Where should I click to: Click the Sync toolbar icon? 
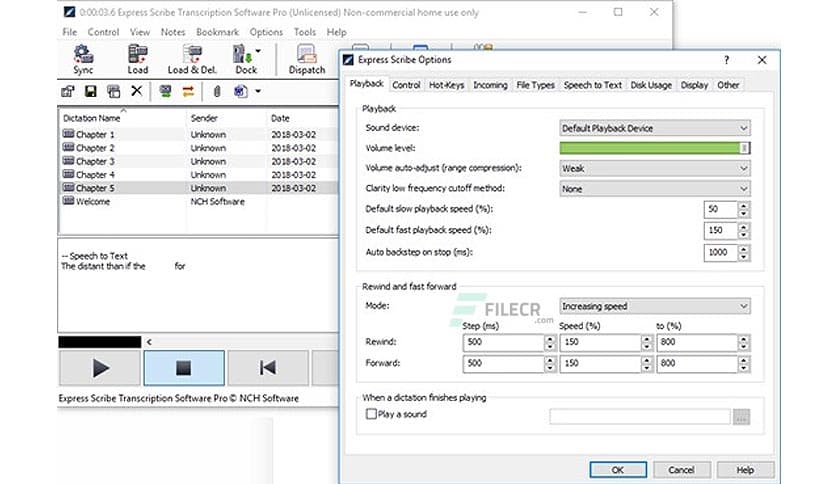tap(84, 59)
